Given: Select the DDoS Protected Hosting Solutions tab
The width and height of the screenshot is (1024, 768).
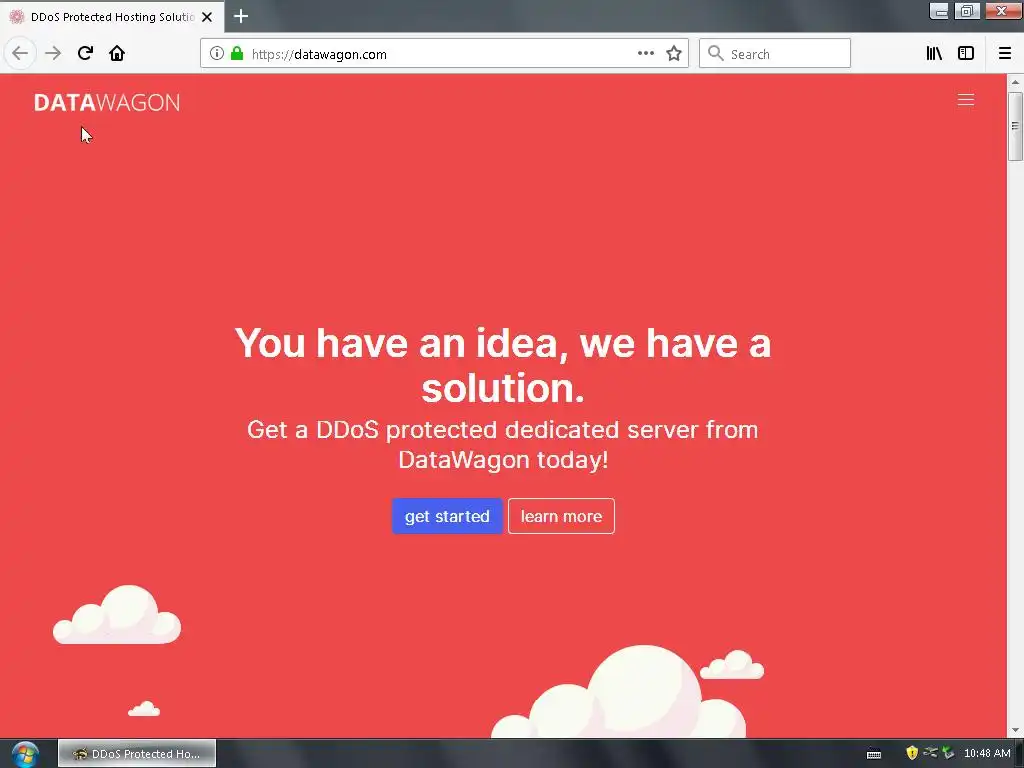Looking at the screenshot, I should click(x=112, y=17).
